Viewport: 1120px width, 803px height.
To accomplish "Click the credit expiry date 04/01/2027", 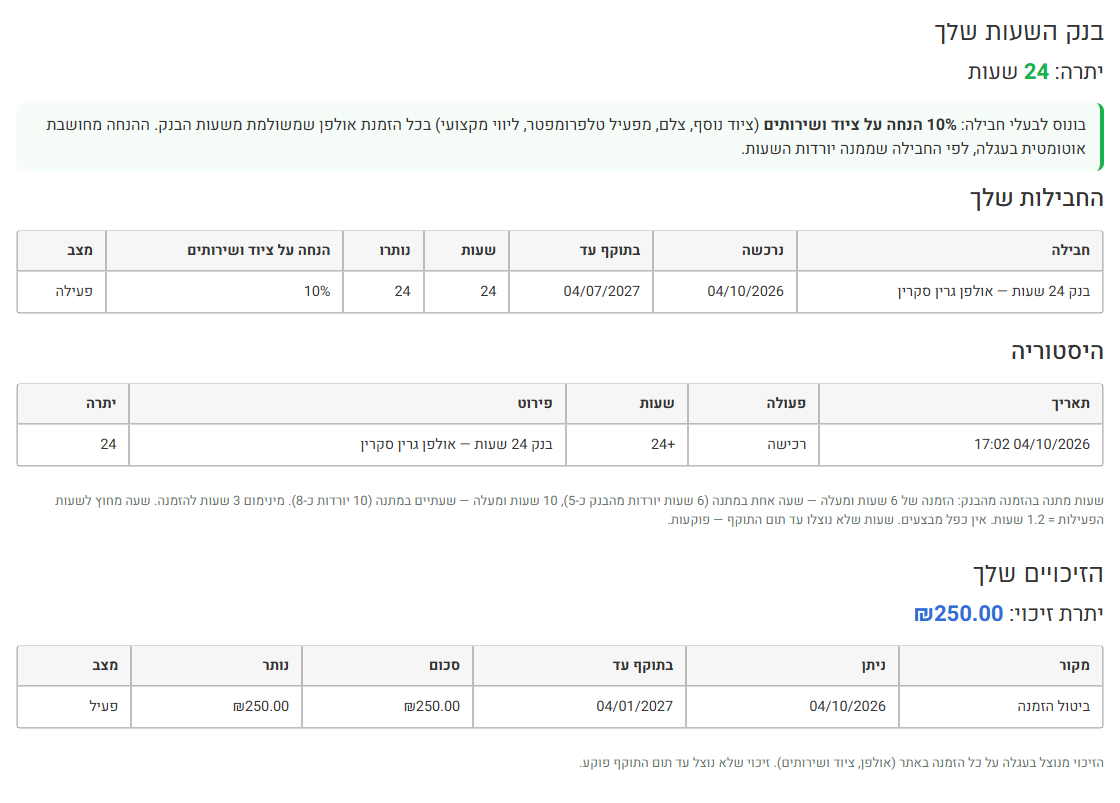I will click(634, 707).
